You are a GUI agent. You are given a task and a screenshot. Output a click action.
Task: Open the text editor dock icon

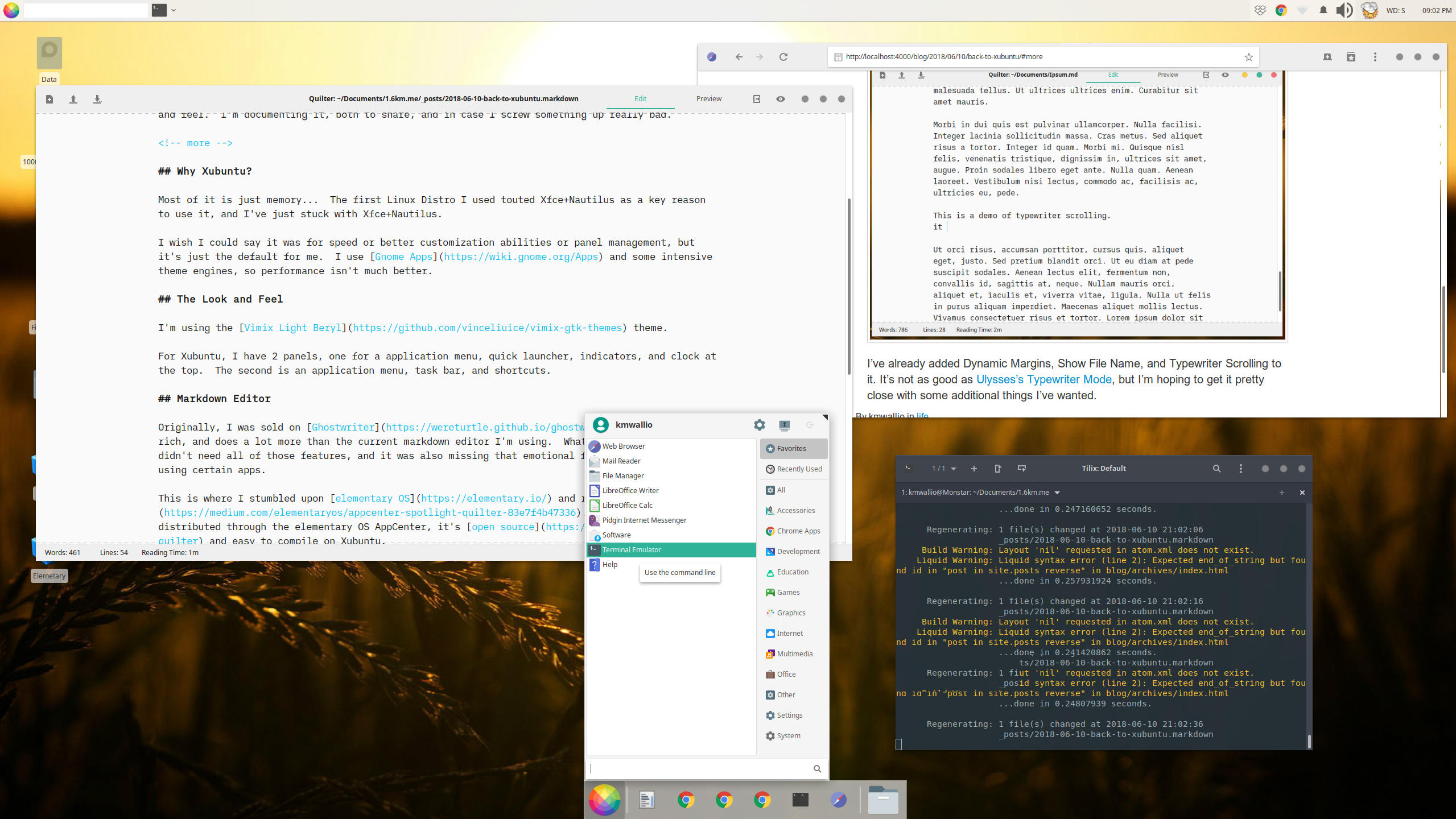tap(646, 800)
